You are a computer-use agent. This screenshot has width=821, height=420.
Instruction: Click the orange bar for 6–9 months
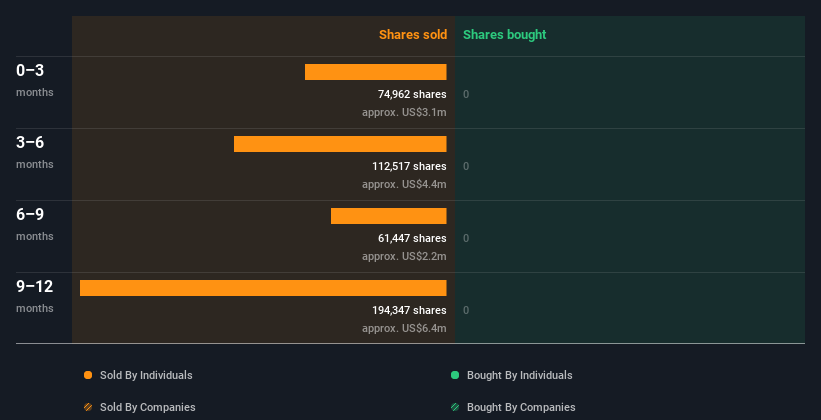pos(389,216)
